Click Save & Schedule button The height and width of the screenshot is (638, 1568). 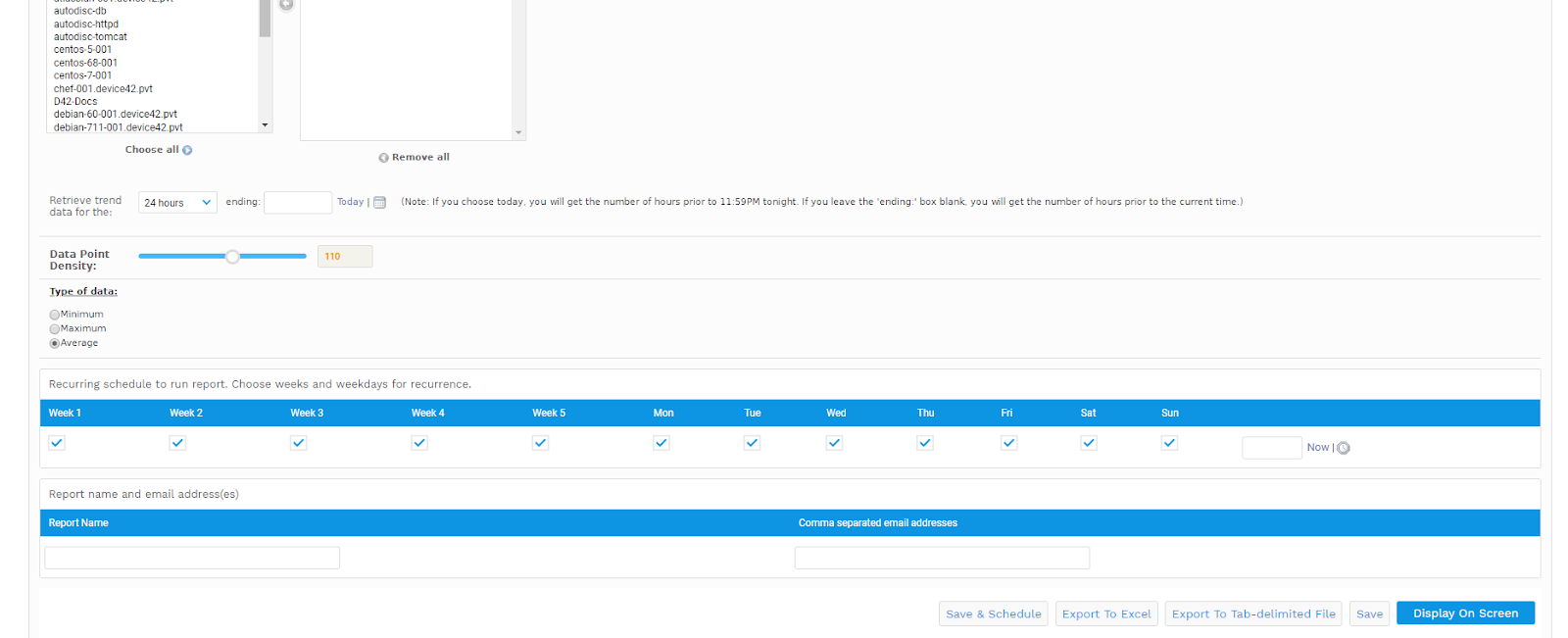coord(994,613)
